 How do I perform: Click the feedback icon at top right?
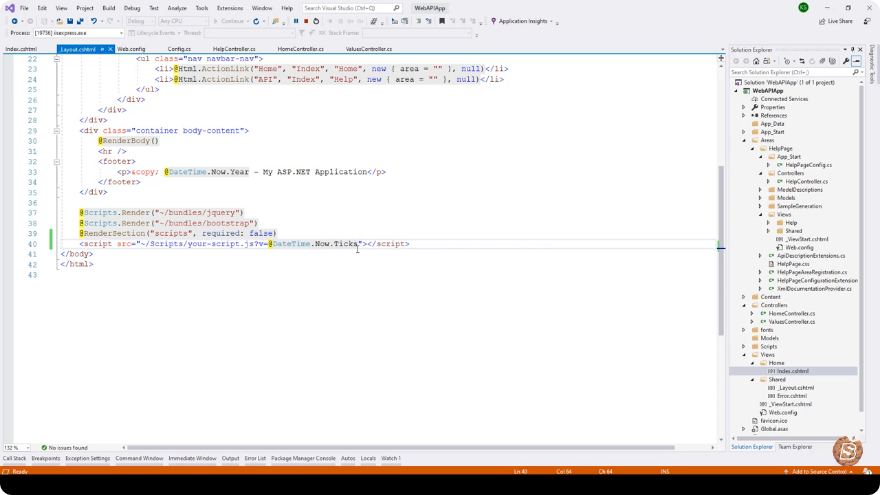tap(867, 21)
